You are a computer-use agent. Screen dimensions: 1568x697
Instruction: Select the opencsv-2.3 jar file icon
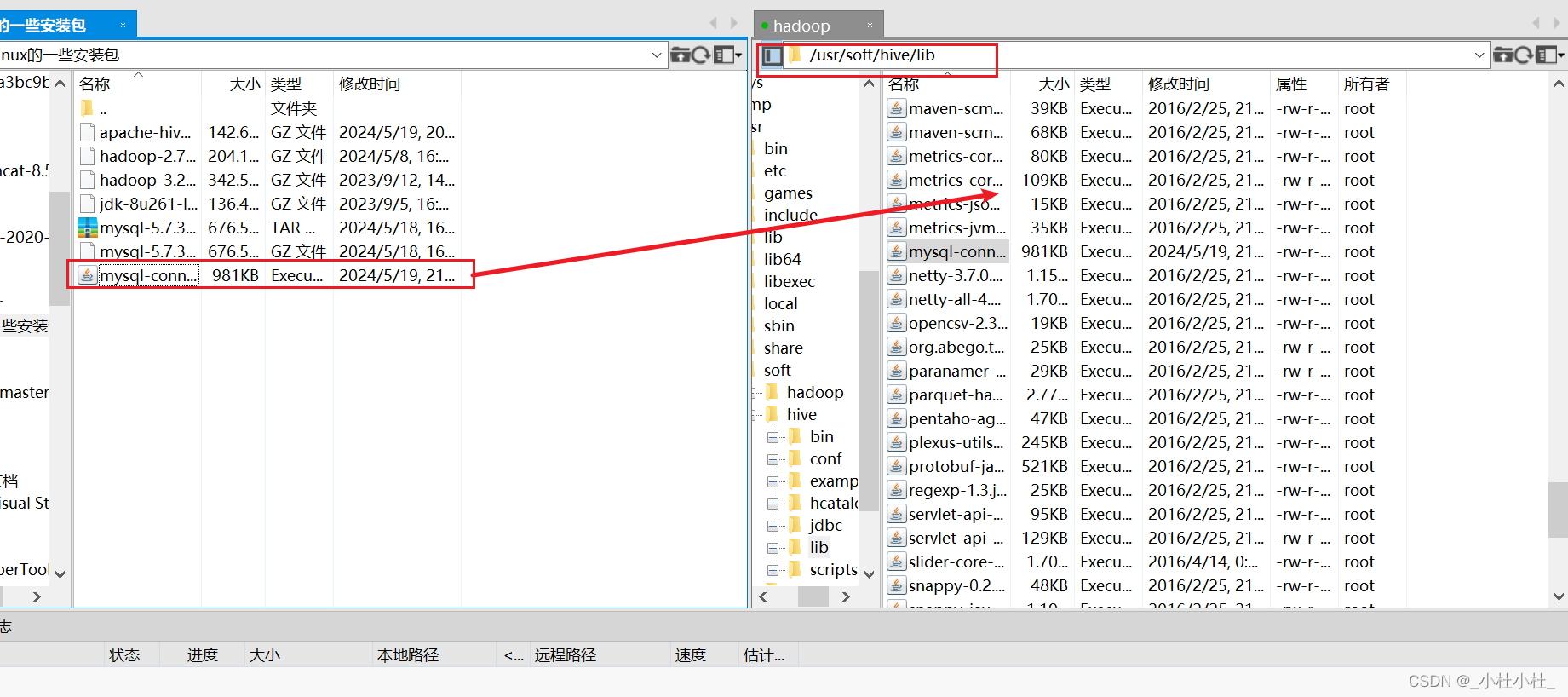(x=896, y=323)
